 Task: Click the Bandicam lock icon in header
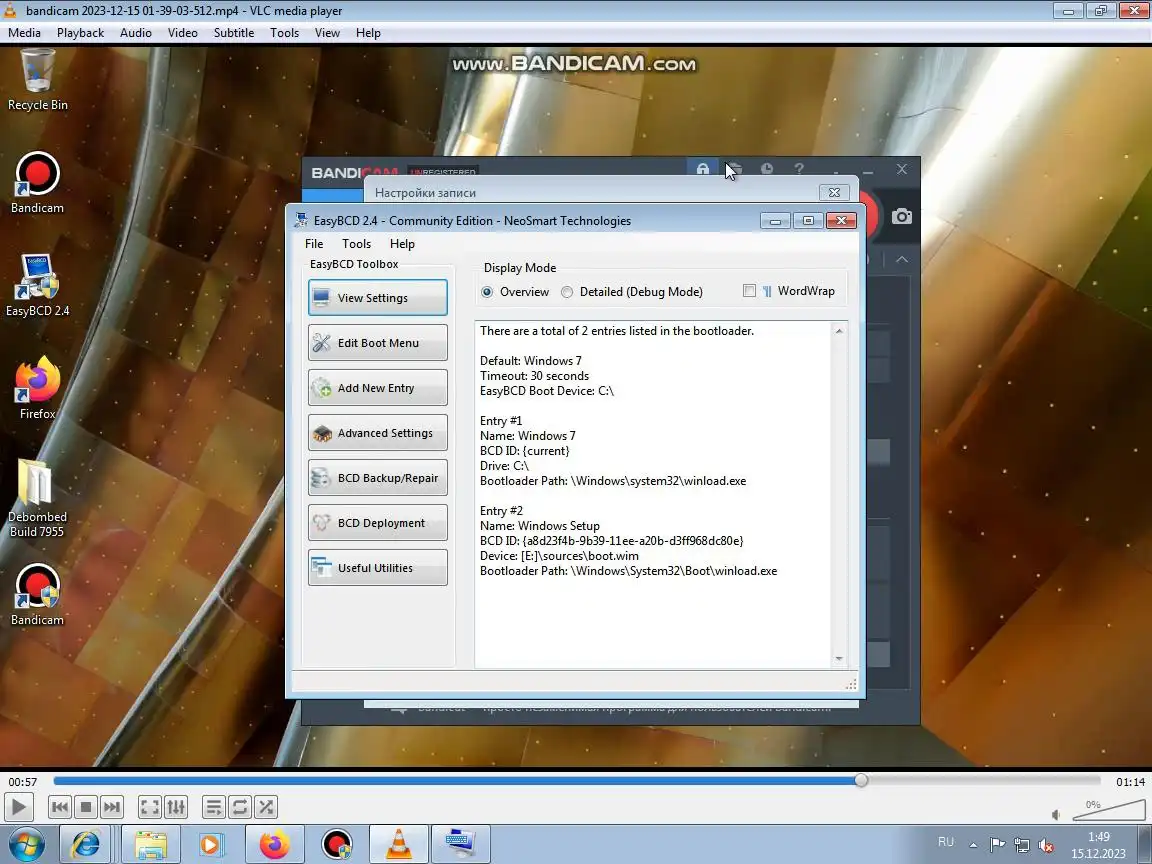(x=703, y=169)
